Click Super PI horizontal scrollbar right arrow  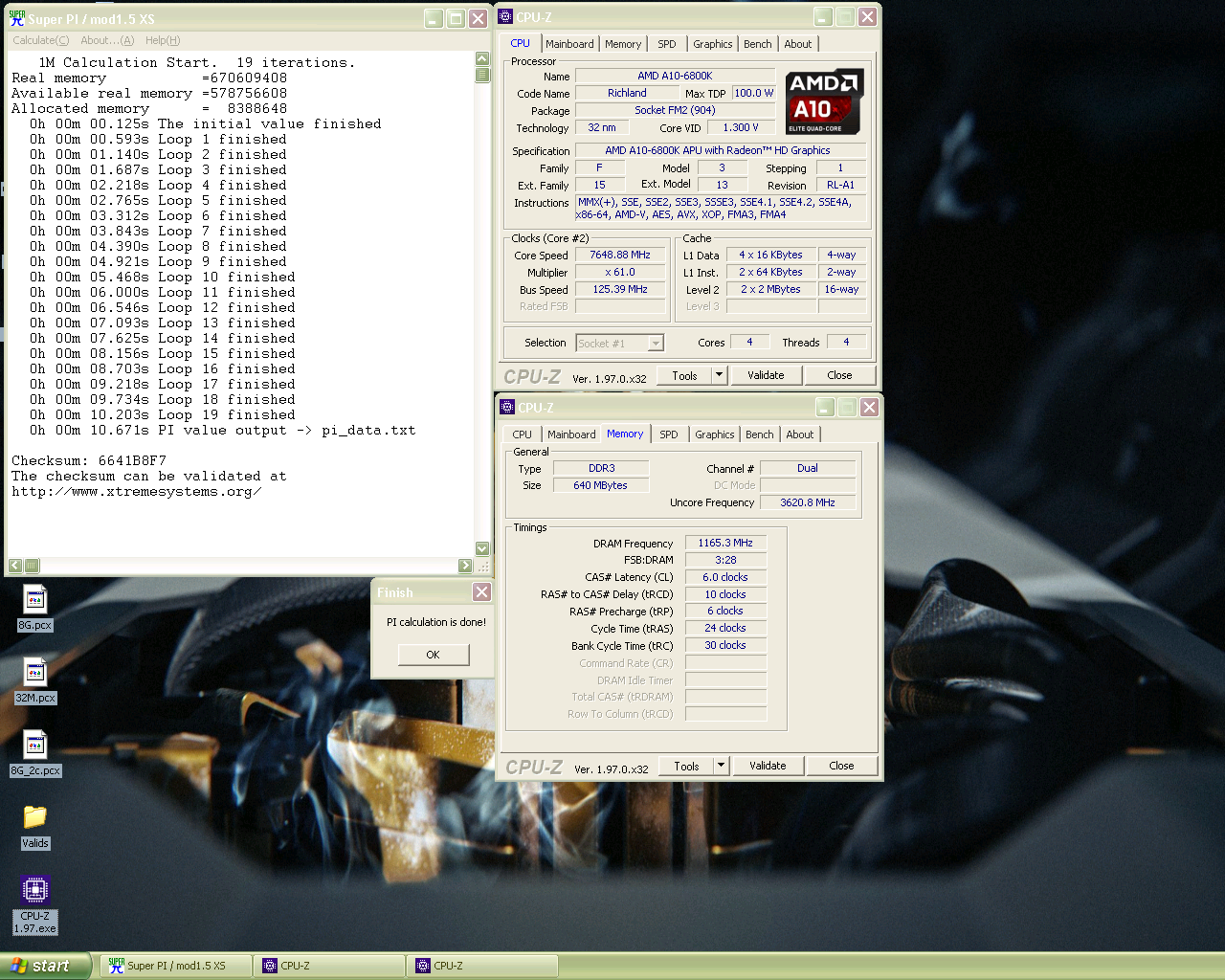pyautogui.click(x=465, y=566)
